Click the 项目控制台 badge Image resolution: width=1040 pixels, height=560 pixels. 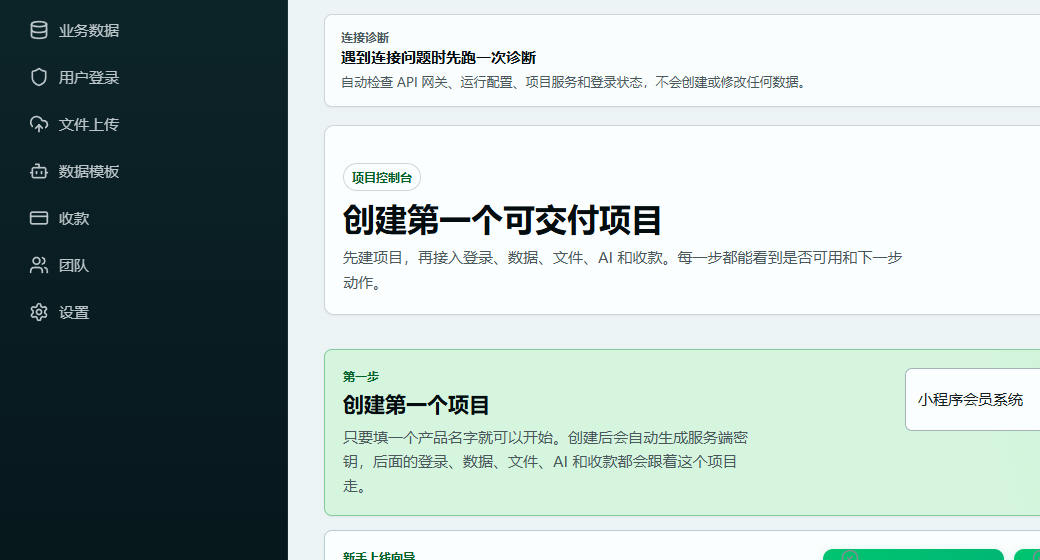(x=381, y=177)
